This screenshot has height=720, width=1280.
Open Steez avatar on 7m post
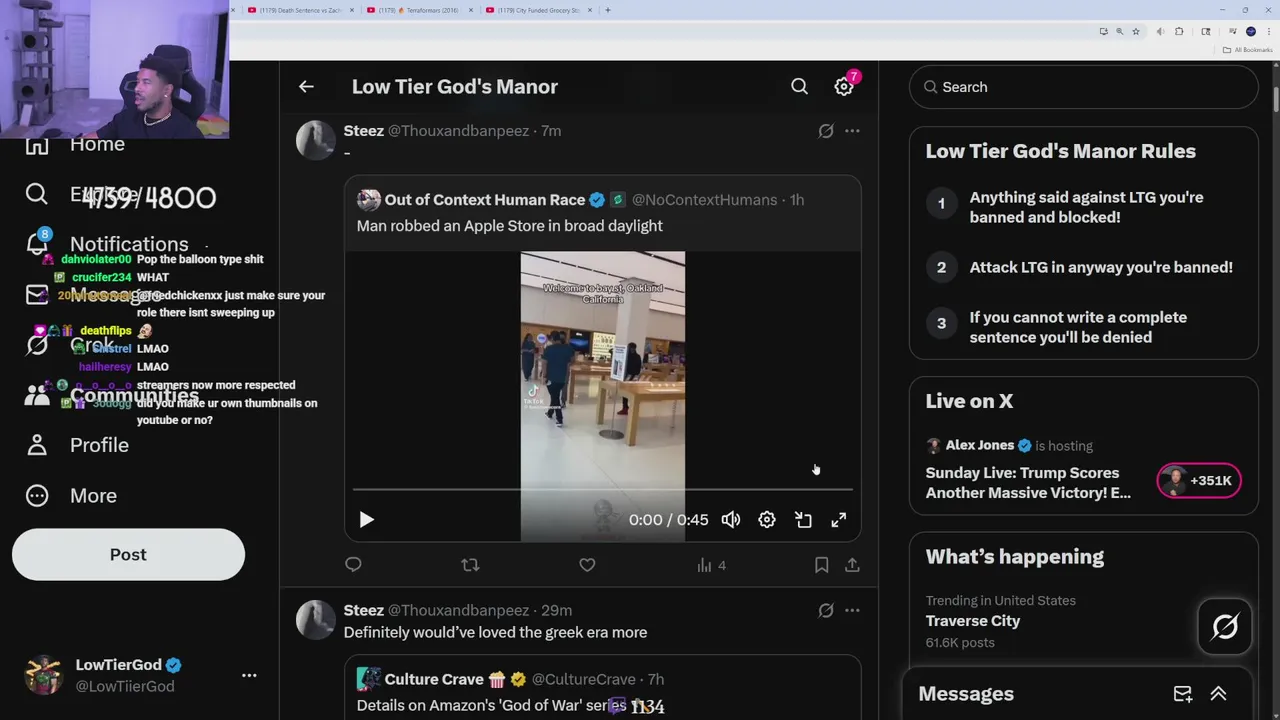click(315, 141)
